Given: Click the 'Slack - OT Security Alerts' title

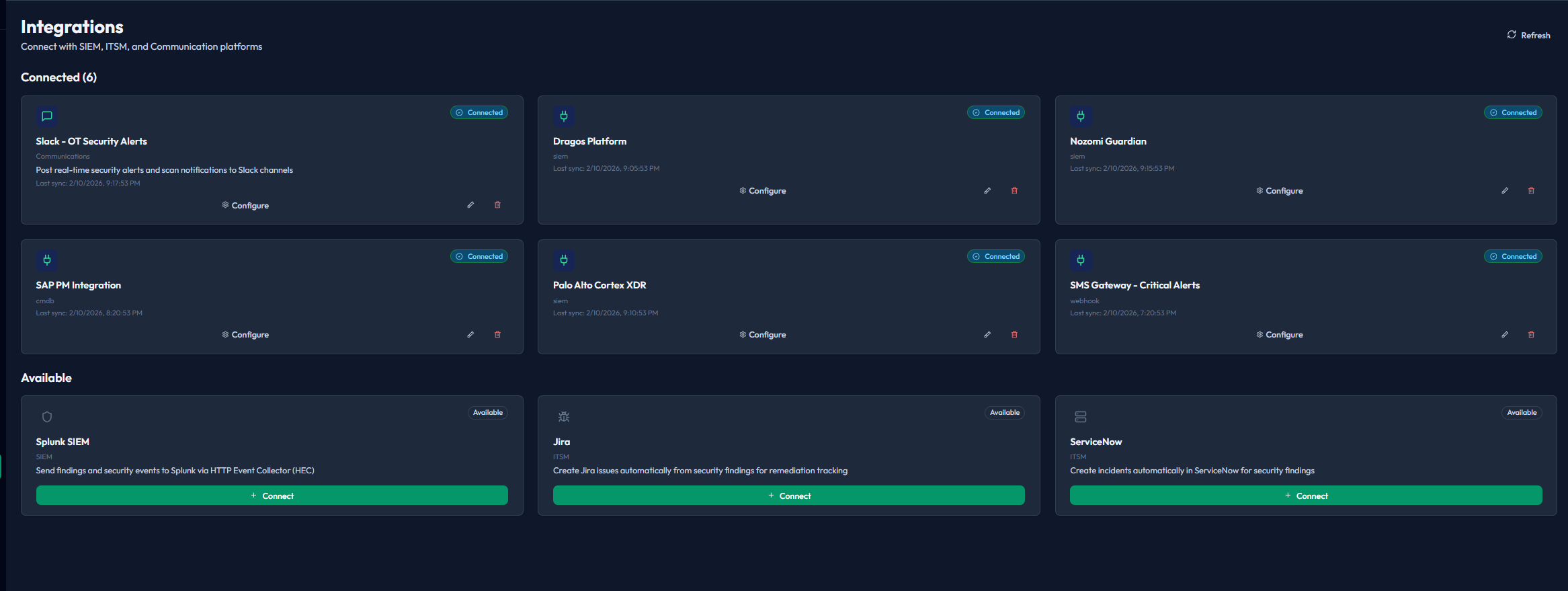Looking at the screenshot, I should (x=91, y=141).
